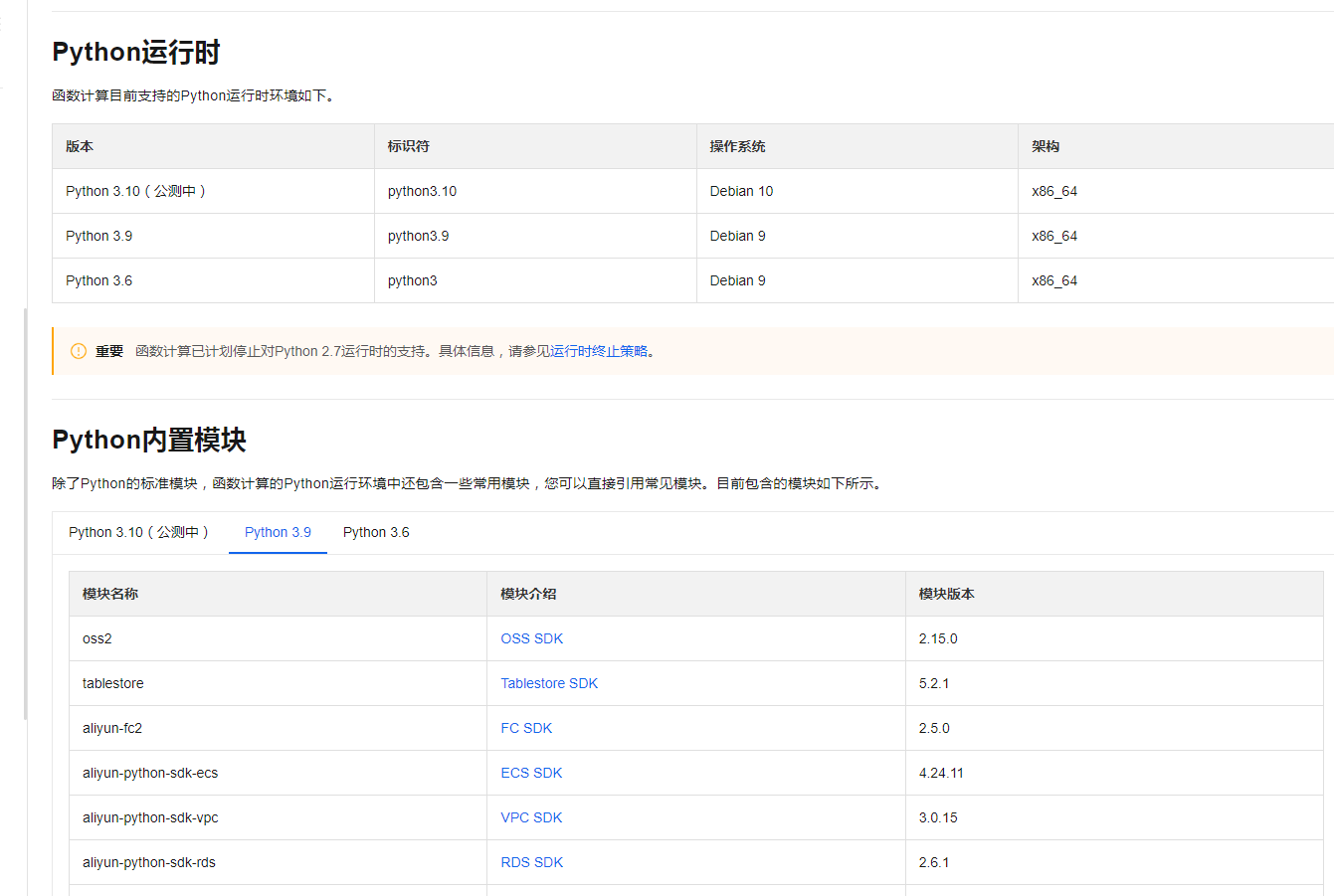This screenshot has width=1334, height=896.
Task: Click x86_64 in the Python 3.10 row
Action: 1054,191
